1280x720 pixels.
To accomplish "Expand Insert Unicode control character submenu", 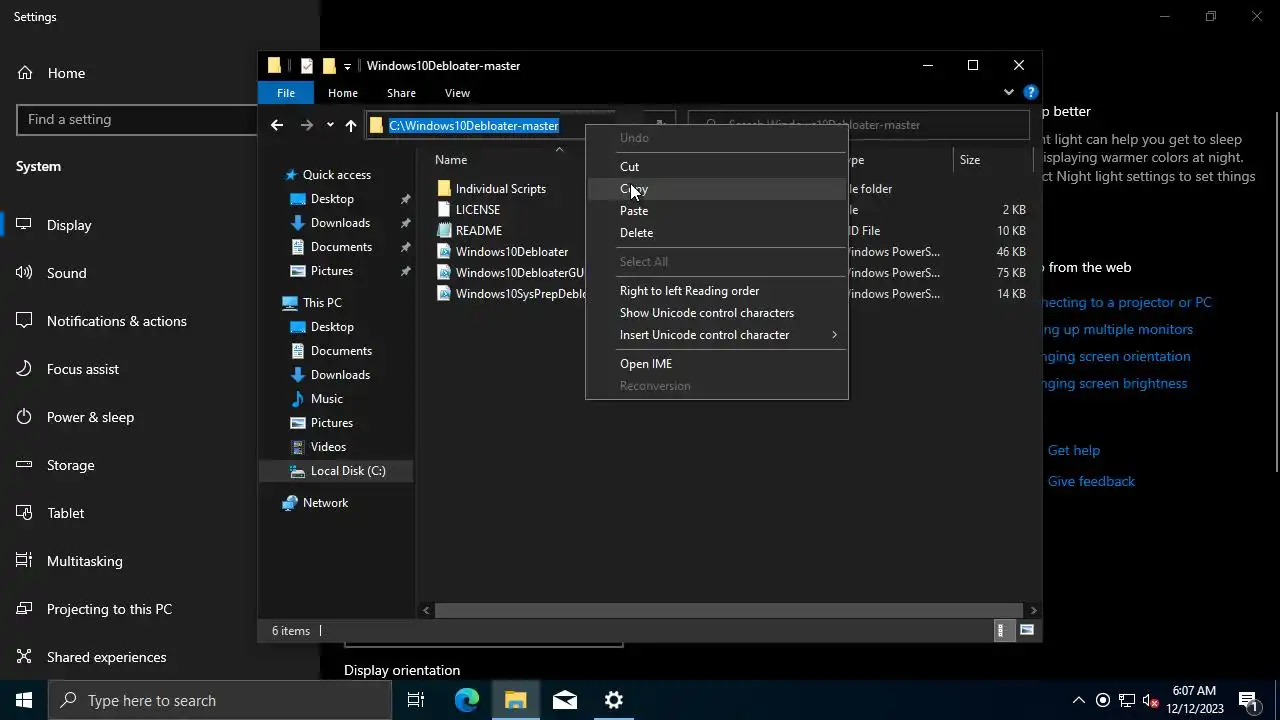I will coord(716,335).
